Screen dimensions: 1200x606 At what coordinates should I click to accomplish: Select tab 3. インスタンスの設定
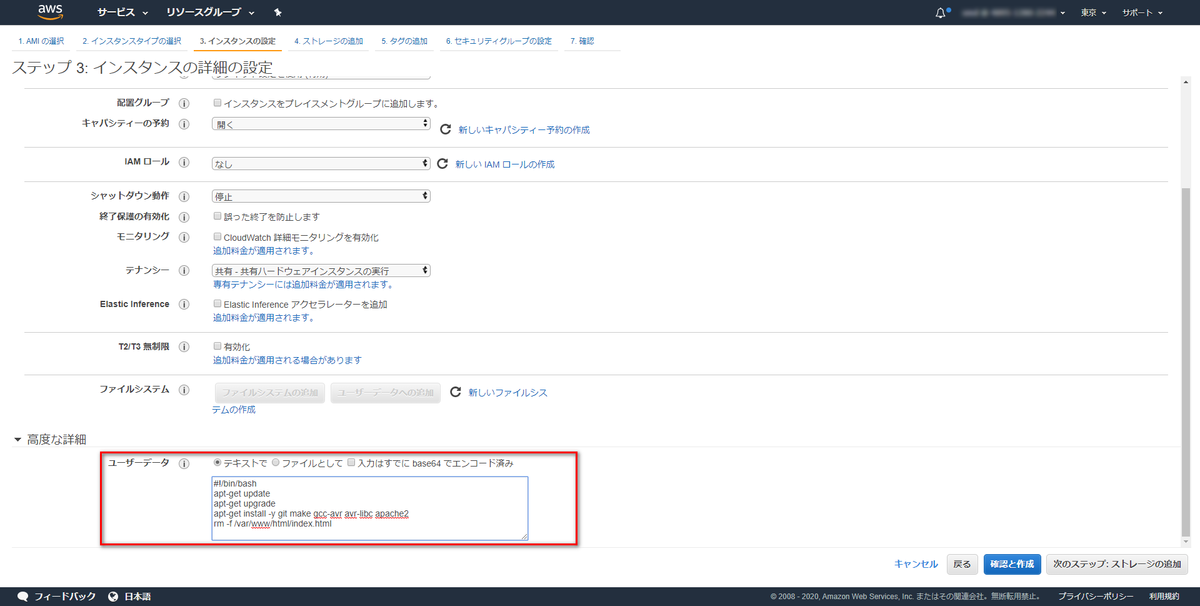238,41
